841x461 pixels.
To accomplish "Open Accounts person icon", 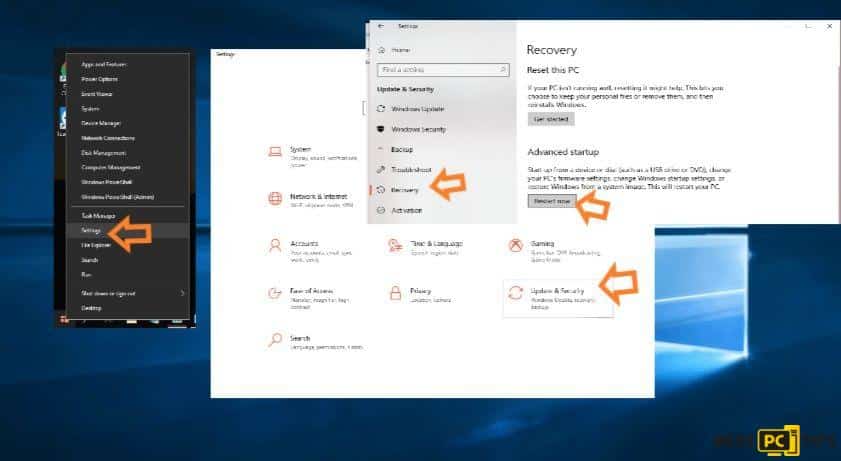I will (x=275, y=246).
